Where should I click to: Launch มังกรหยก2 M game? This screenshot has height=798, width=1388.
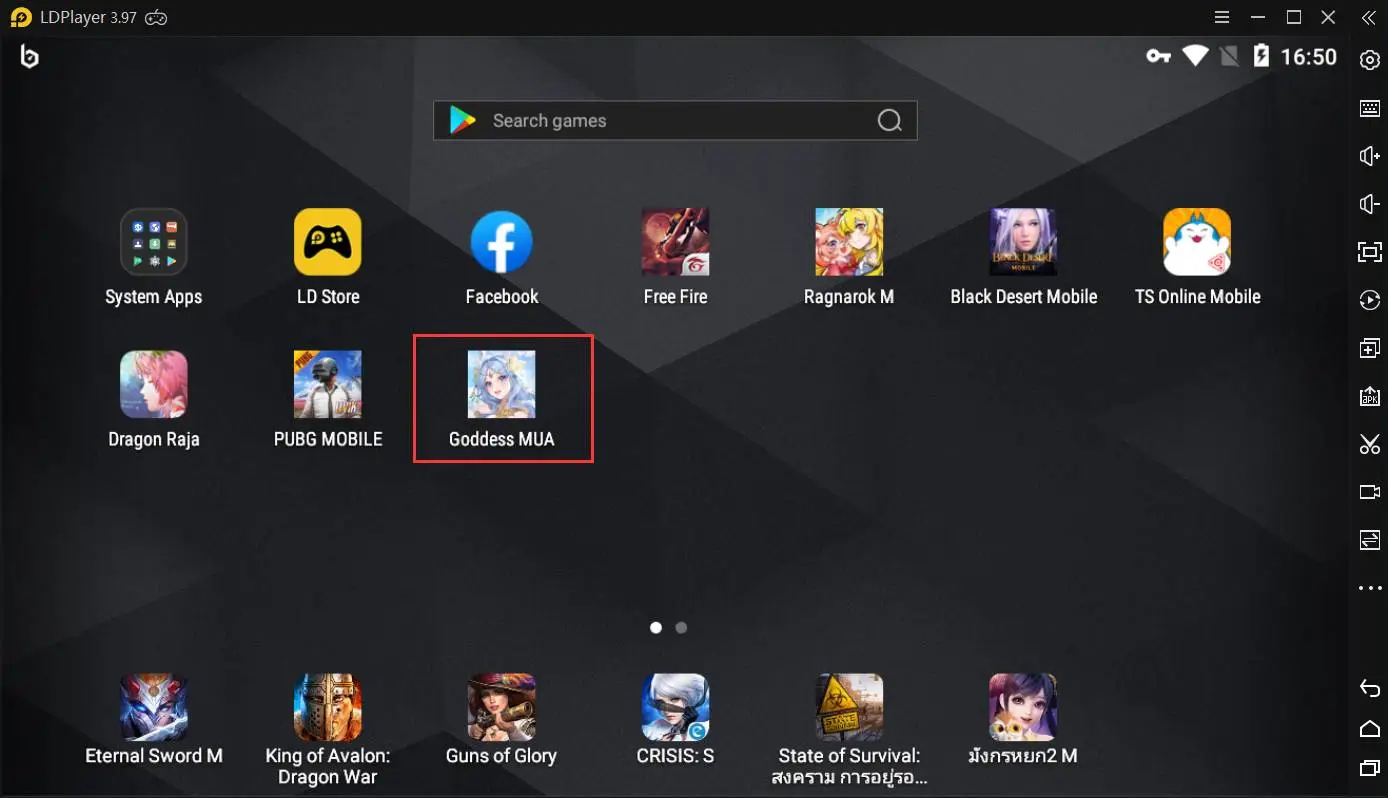tap(1023, 707)
